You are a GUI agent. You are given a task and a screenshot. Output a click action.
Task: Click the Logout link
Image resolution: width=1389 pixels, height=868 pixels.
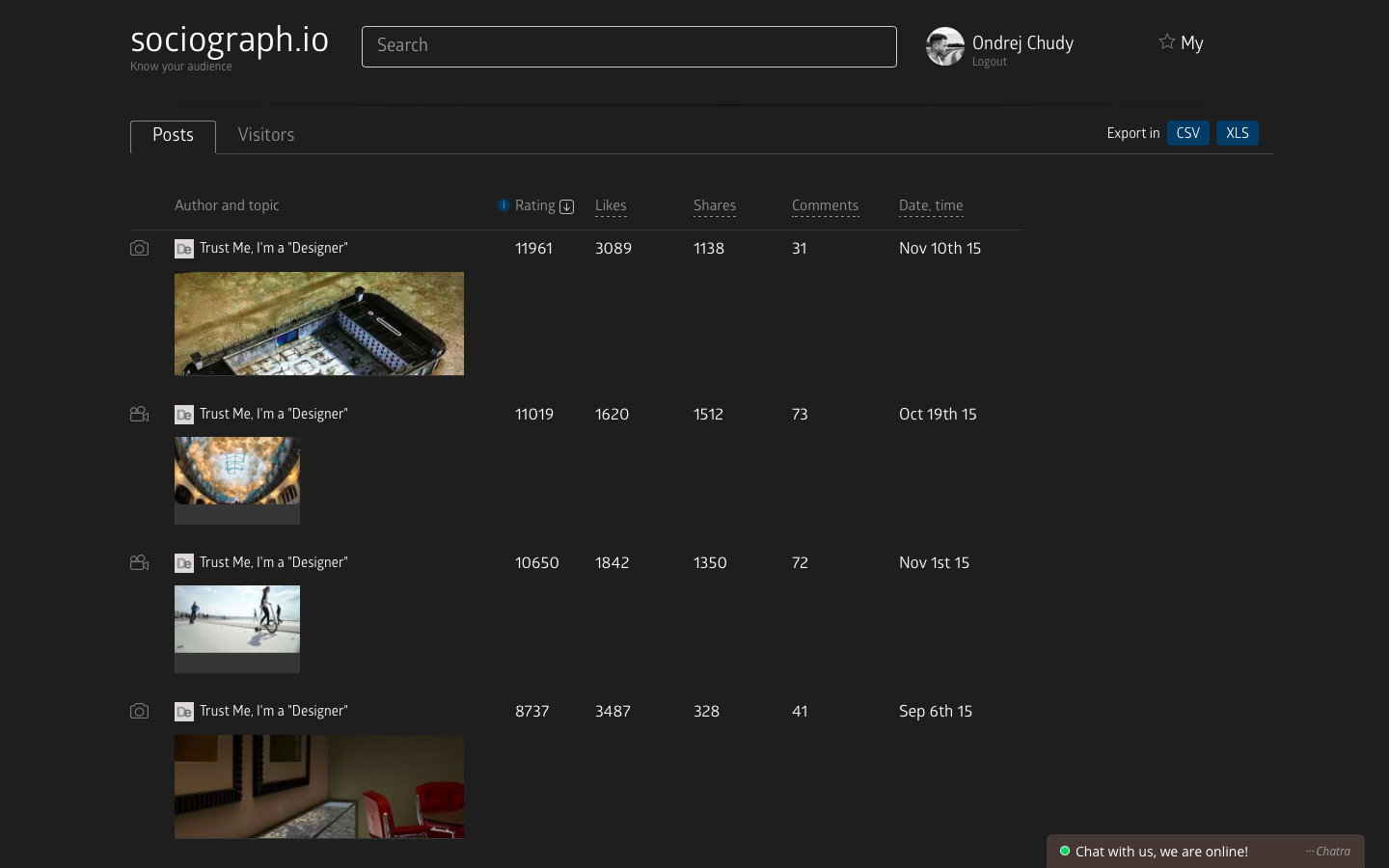(x=990, y=62)
